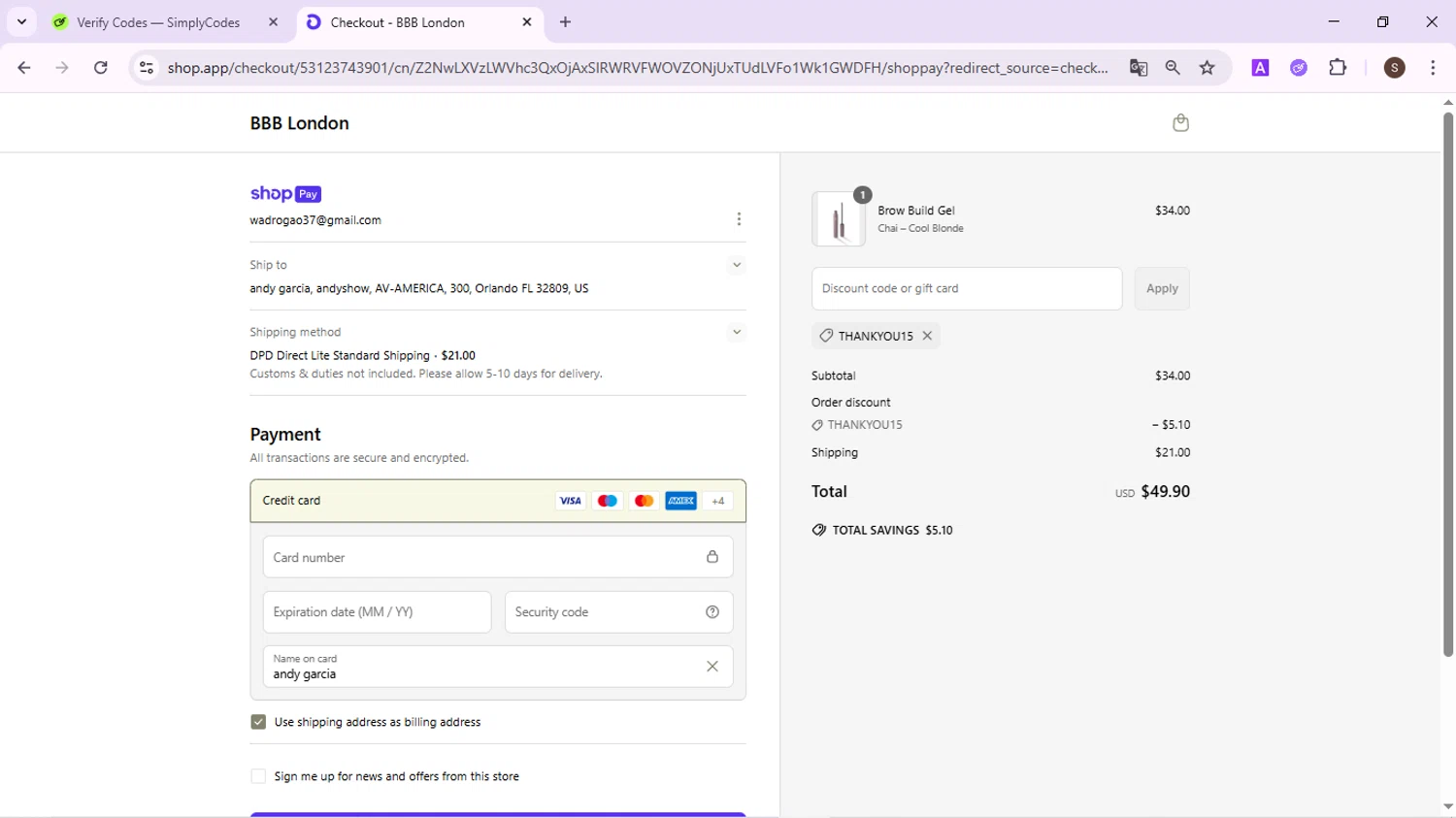
Task: Uncheck Use shipping address as billing address
Action: (258, 722)
